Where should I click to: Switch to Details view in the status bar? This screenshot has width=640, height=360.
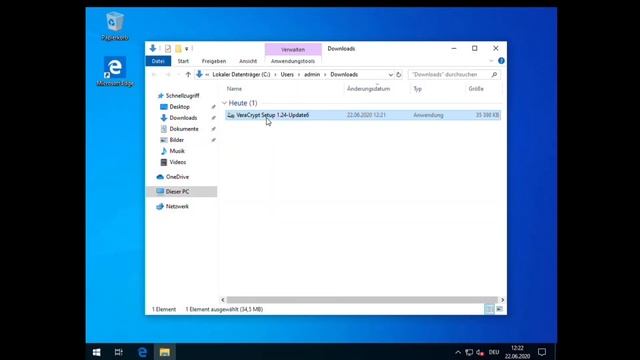(489, 309)
